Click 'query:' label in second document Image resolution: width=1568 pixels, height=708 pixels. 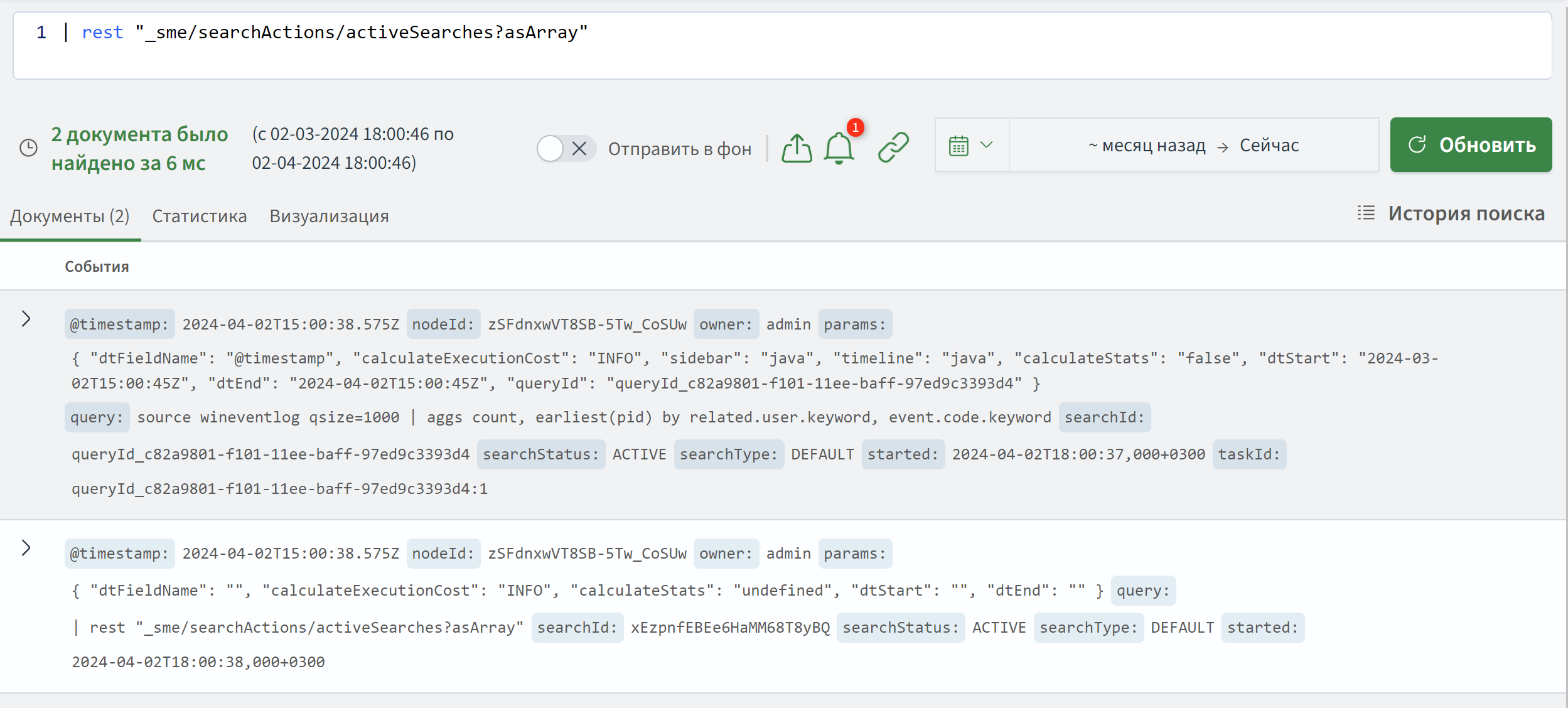pos(1143,591)
